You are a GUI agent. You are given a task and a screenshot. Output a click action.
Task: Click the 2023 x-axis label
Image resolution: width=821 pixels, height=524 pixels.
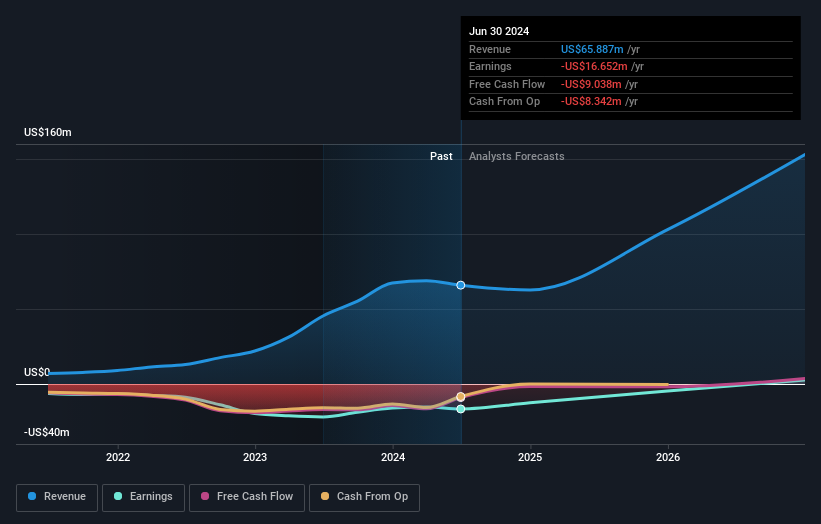tap(255, 457)
